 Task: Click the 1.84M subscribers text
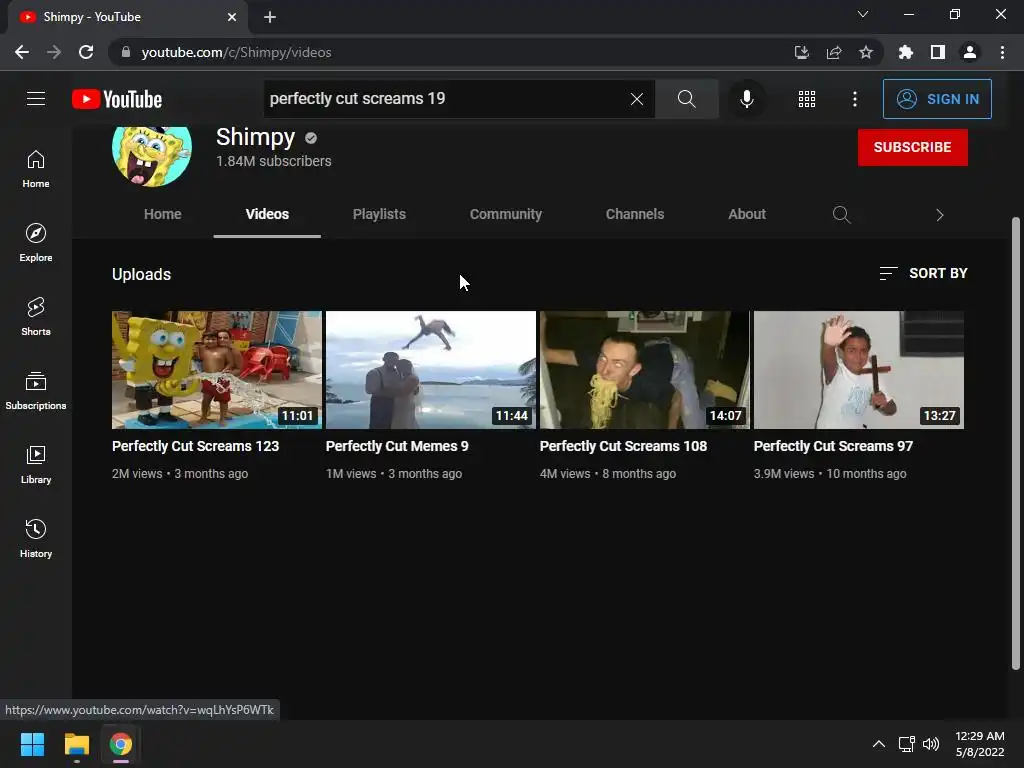coord(274,161)
